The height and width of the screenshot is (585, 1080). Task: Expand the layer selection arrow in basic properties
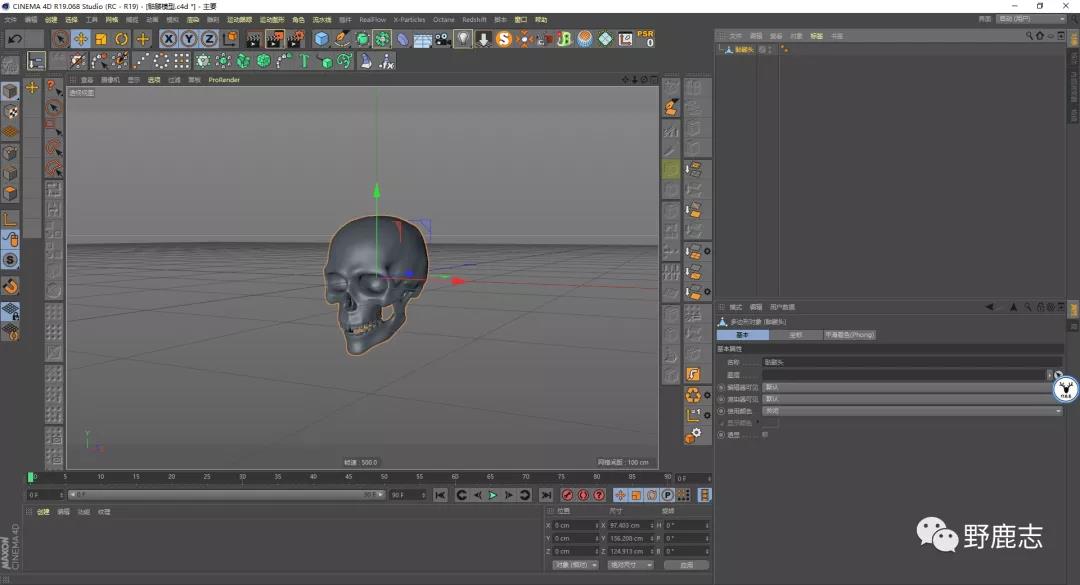(x=1049, y=373)
